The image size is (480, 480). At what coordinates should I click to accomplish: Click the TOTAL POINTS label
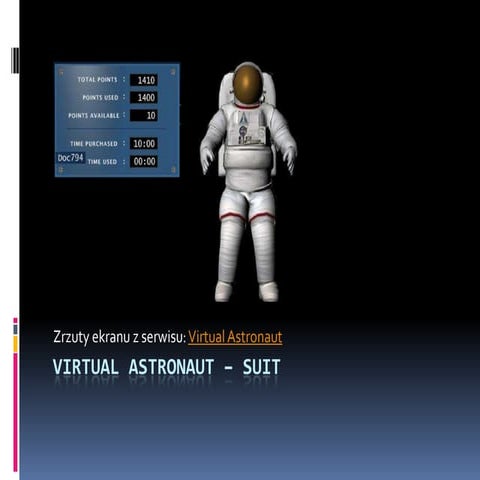point(97,80)
